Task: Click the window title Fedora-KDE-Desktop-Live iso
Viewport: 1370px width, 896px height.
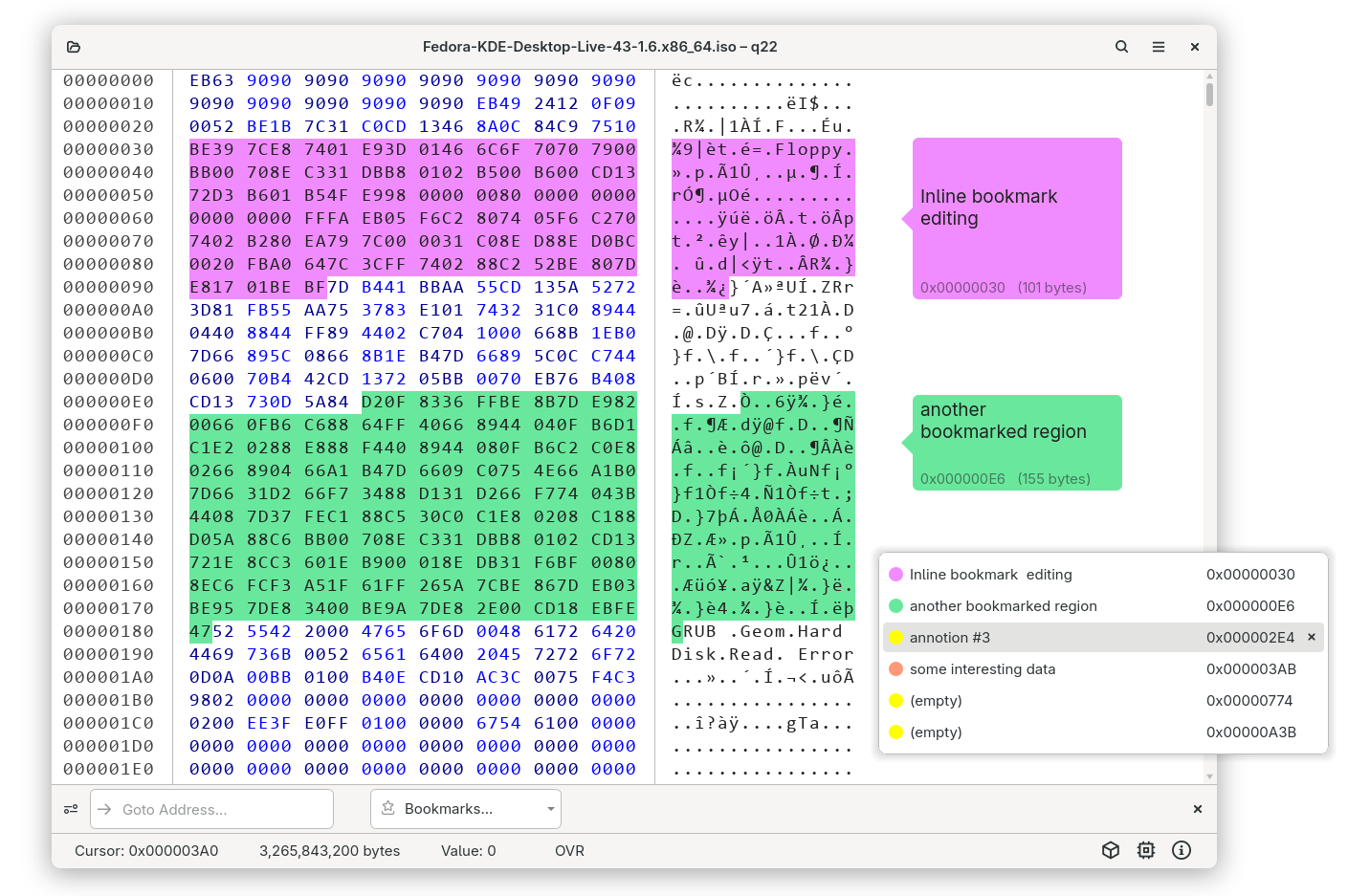Action: click(x=600, y=47)
